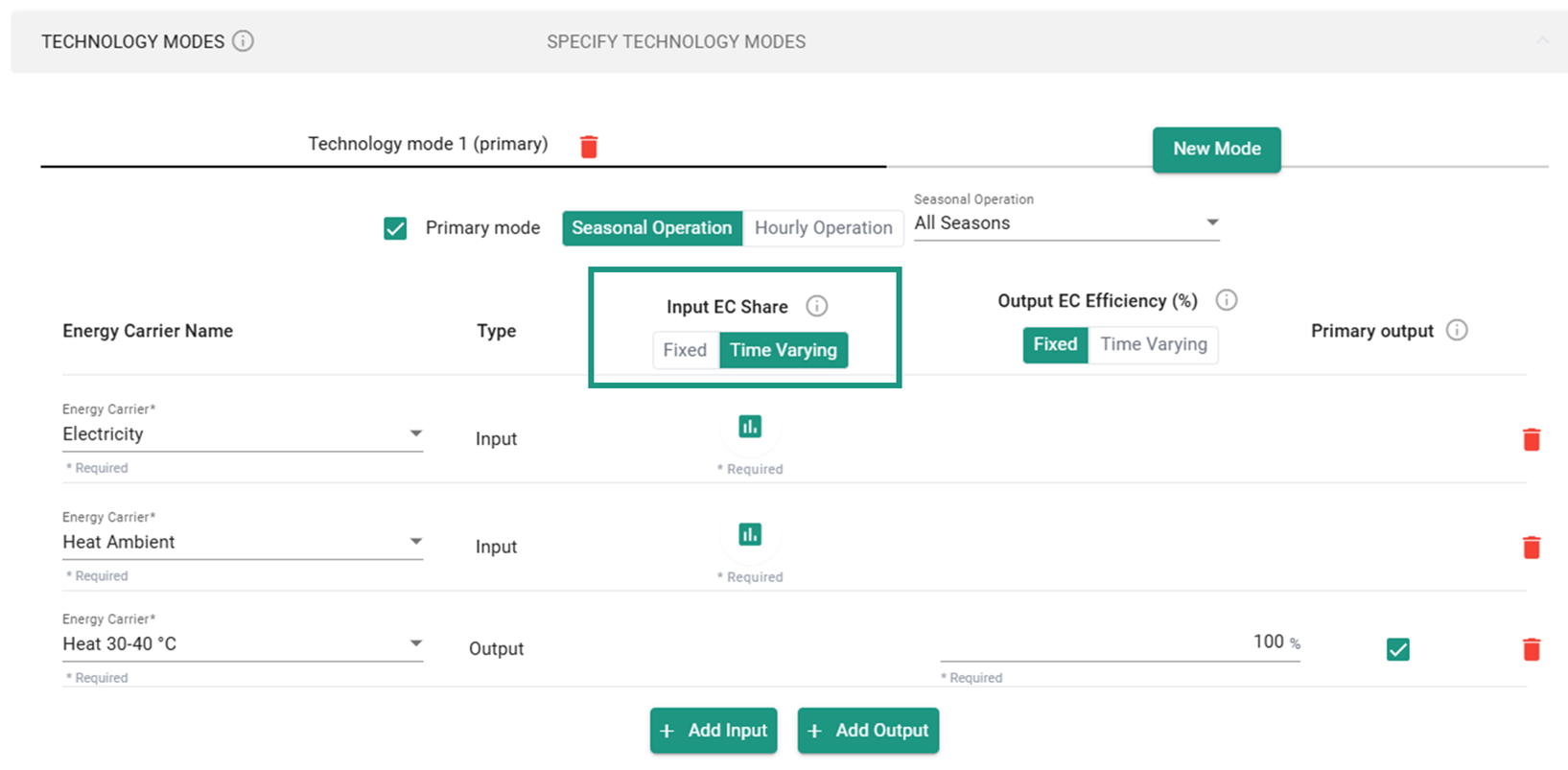The width and height of the screenshot is (1568, 770).
Task: Open the time series chart icon for Electricity
Action: 750,427
